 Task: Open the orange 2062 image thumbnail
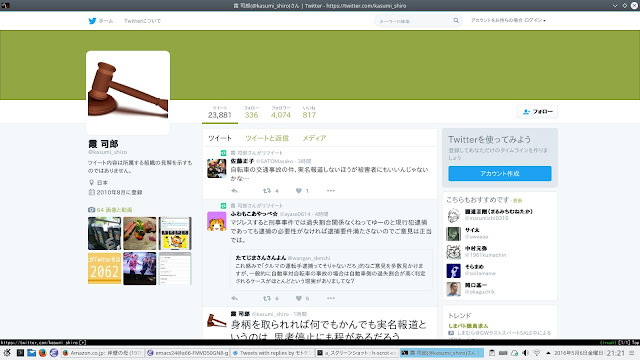point(104,269)
